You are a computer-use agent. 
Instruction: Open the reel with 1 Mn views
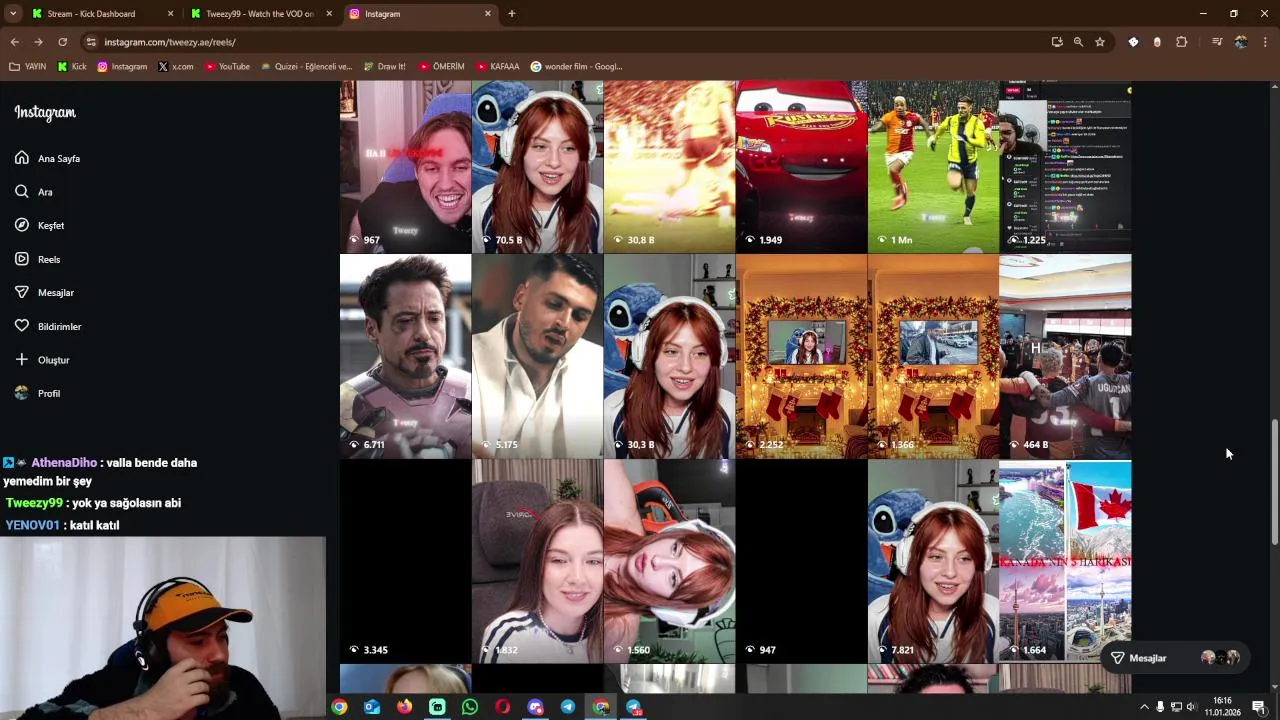coord(933,167)
